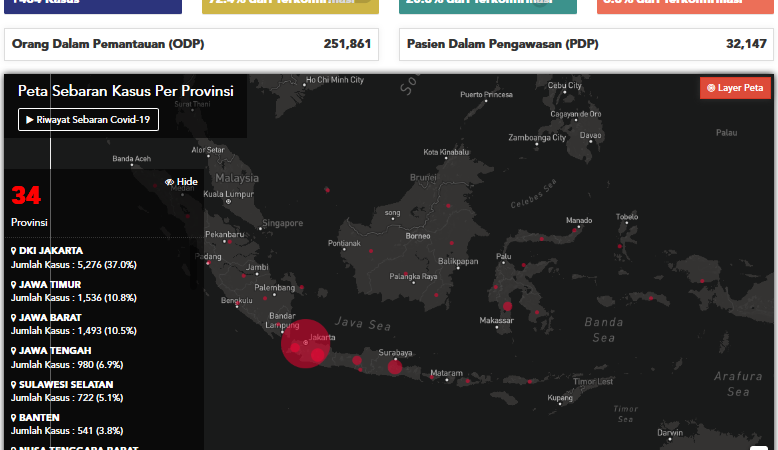
Task: Click the location pin beside JAWA BARAT
Action: (x=13, y=318)
